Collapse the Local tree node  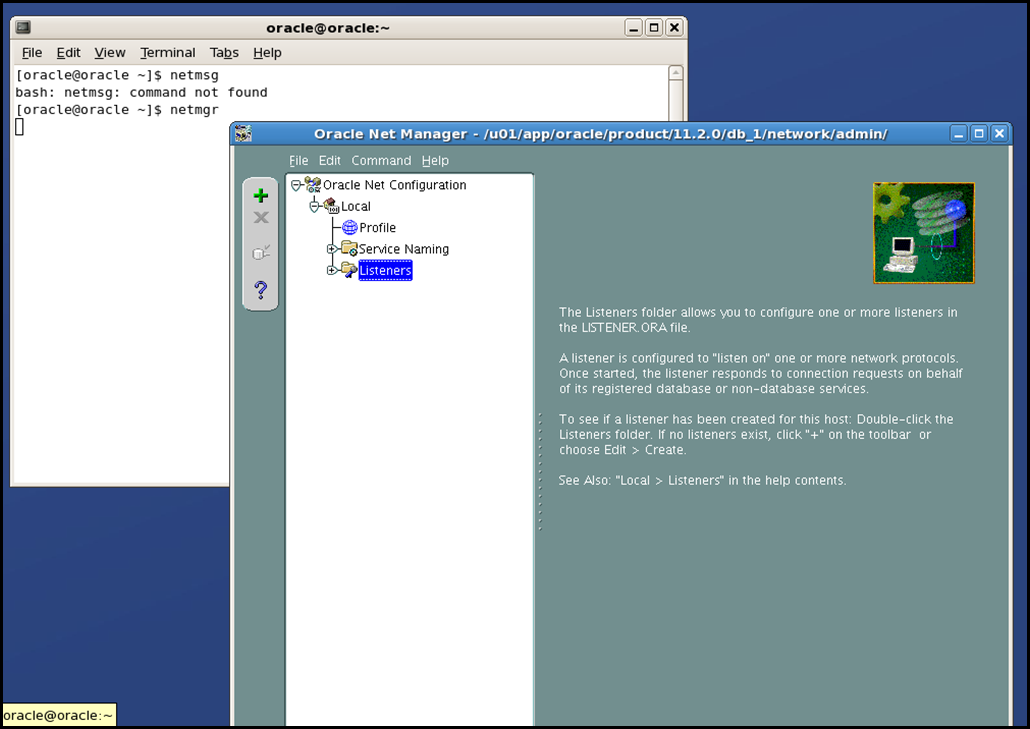314,206
